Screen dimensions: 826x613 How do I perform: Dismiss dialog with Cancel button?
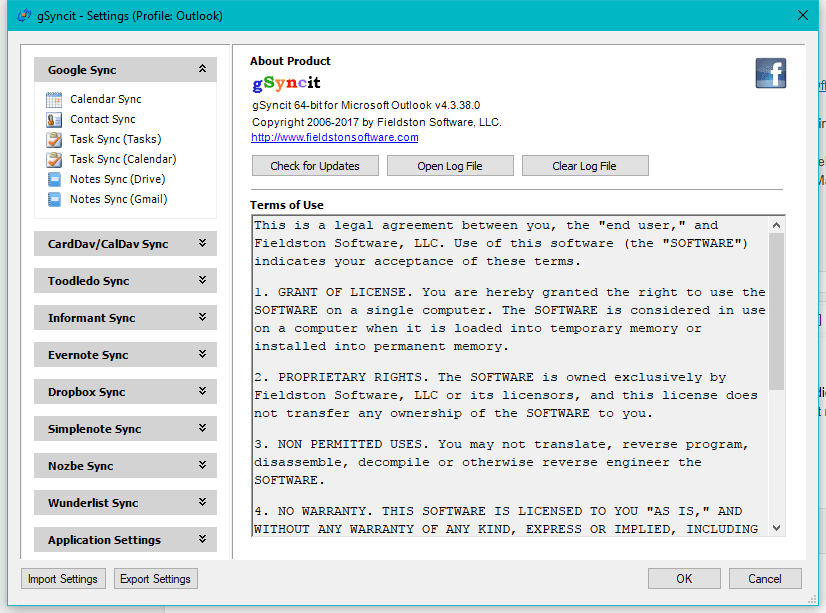coord(765,579)
